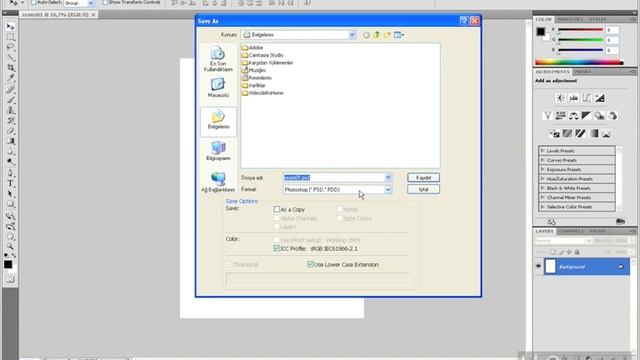Select the Clone Stamp tool
Viewport: 640px width, 360px height.
click(11, 110)
